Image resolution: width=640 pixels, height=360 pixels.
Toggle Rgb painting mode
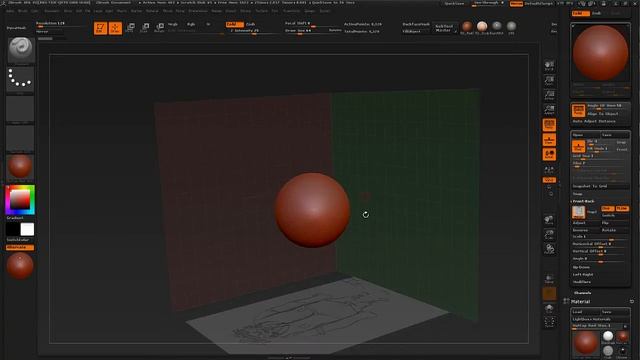point(191,24)
